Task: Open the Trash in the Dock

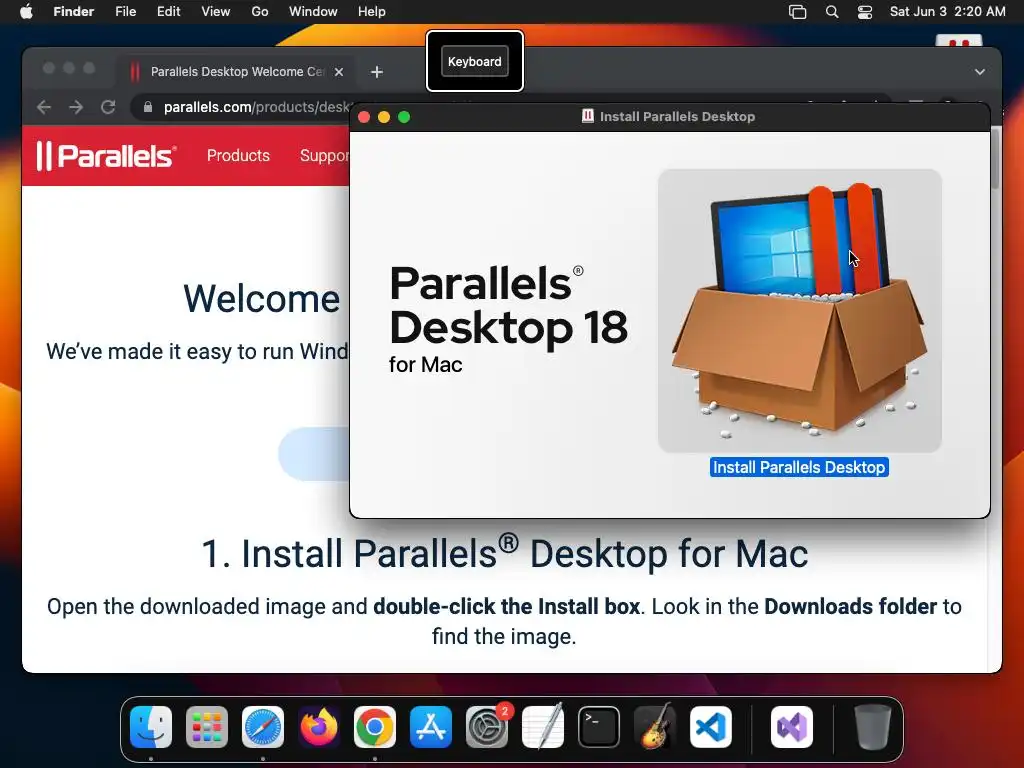Action: click(x=872, y=727)
